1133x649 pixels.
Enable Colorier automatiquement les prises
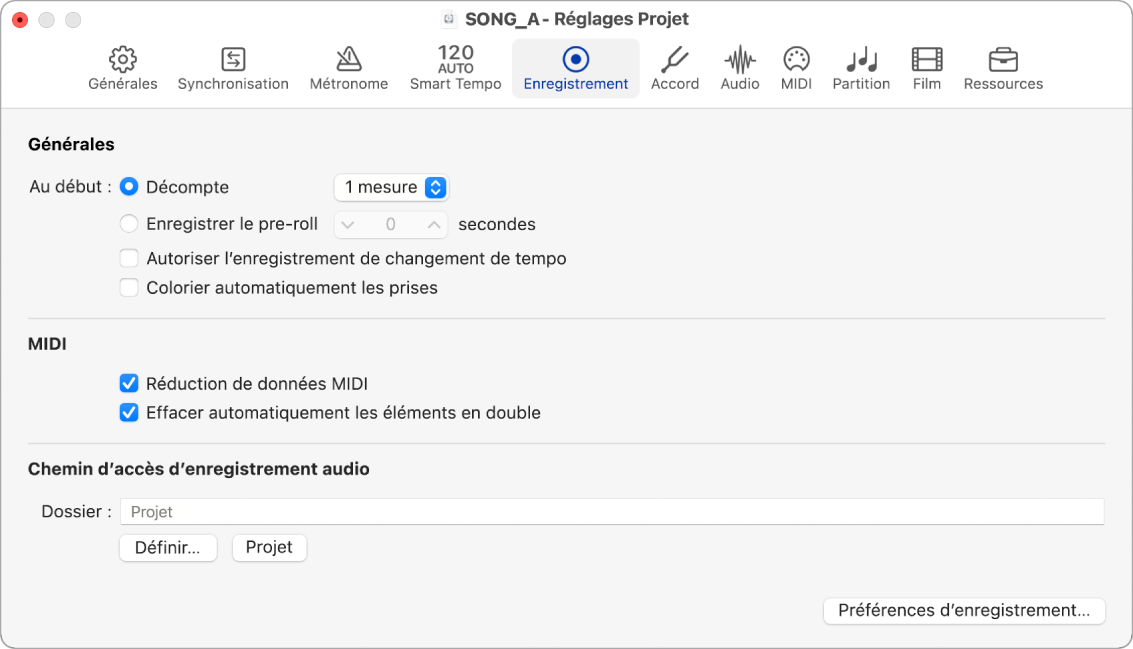pos(129,288)
